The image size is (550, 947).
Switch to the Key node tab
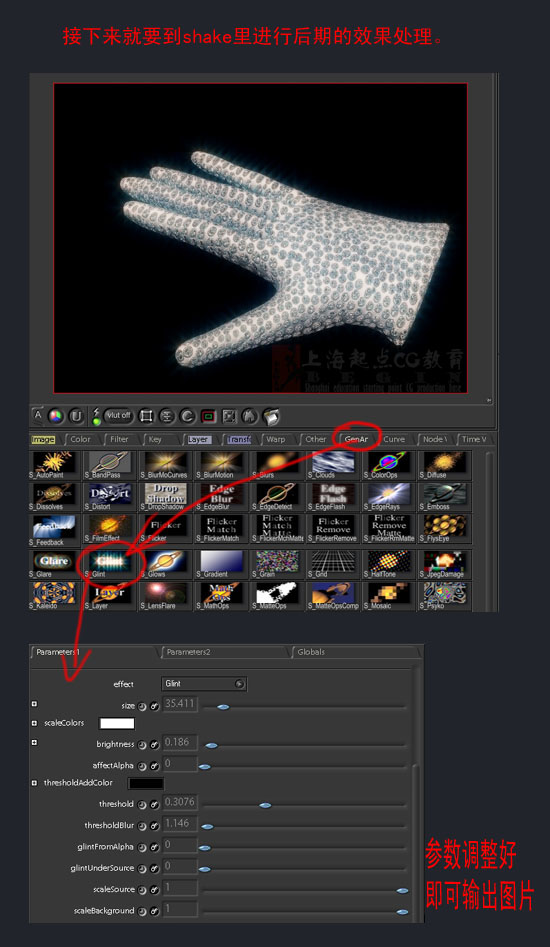pos(155,439)
